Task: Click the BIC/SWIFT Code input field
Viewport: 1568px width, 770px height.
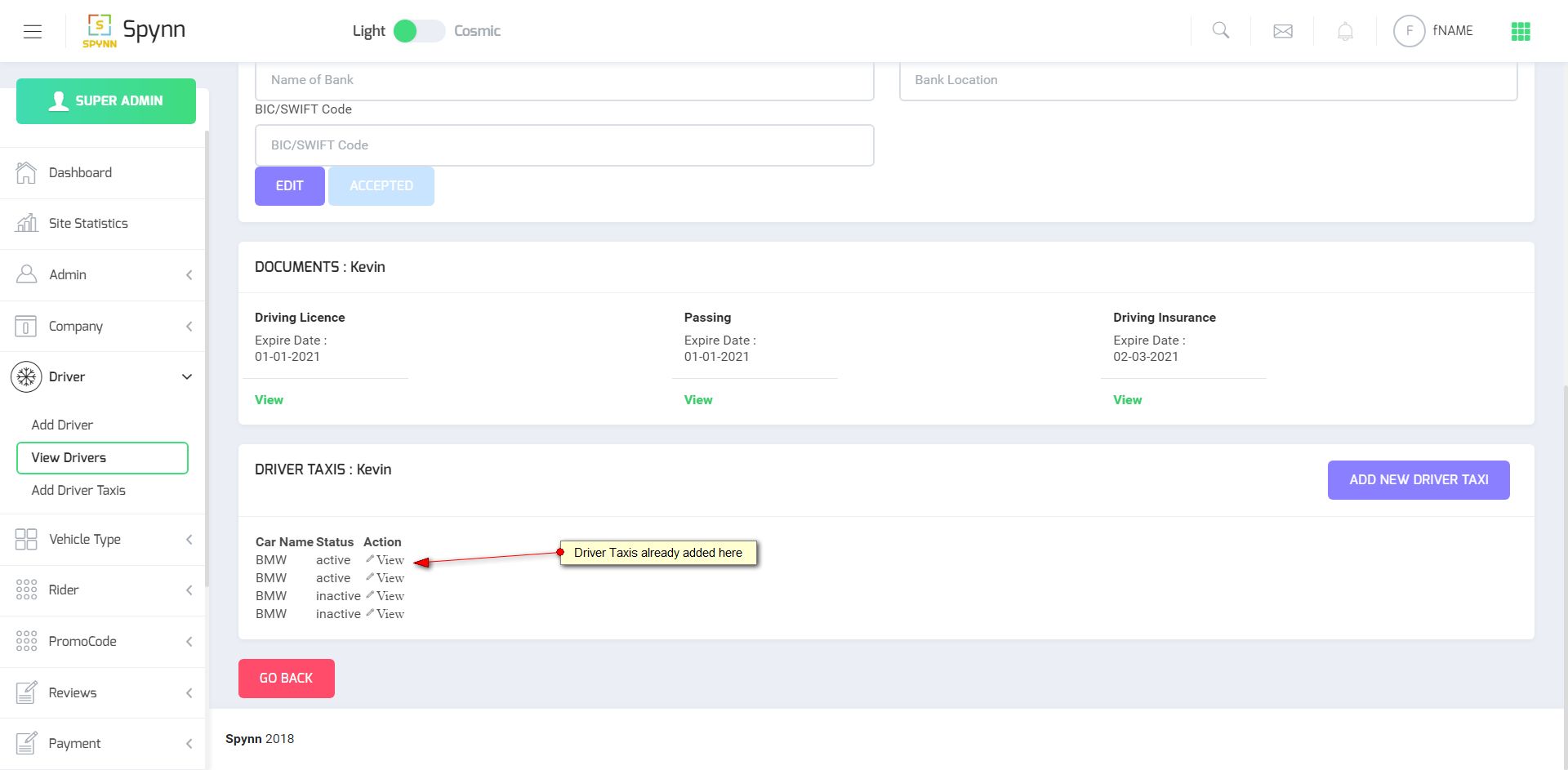Action: (564, 145)
